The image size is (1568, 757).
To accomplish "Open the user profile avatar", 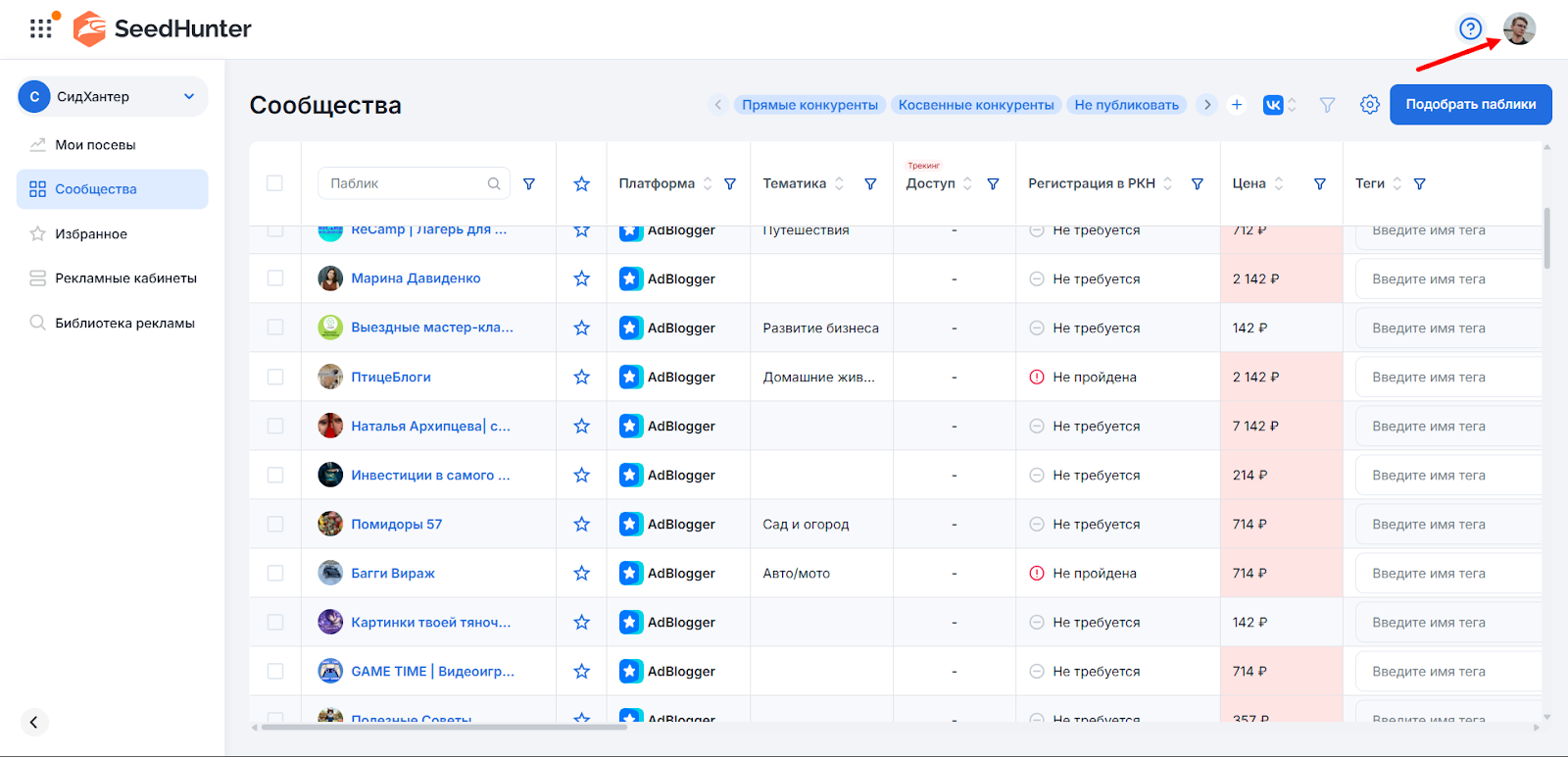I will 1519,28.
